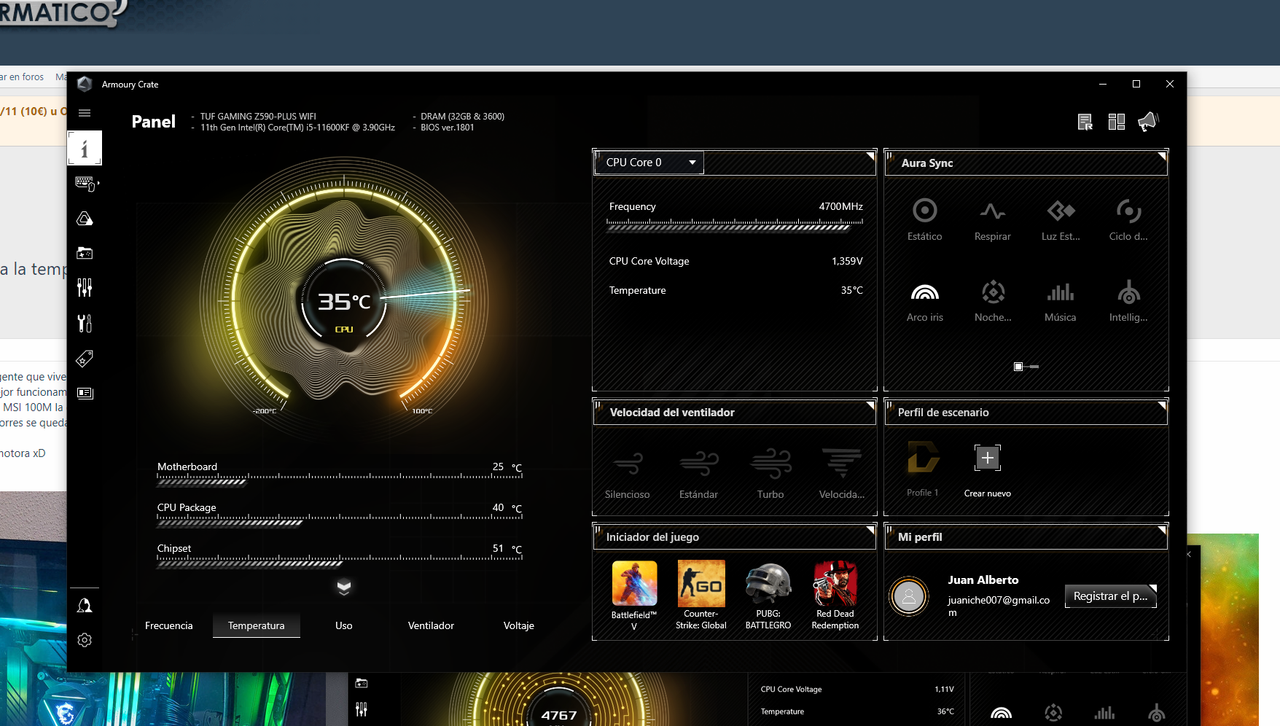Choose the Turbo fan mode
This screenshot has height=726, width=1280.
coord(770,474)
